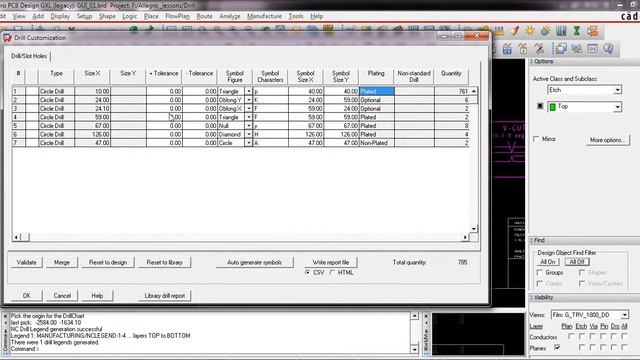640x360 pixels.
Task: Click the Size X value 126.00
Action: pyautogui.click(x=92, y=134)
